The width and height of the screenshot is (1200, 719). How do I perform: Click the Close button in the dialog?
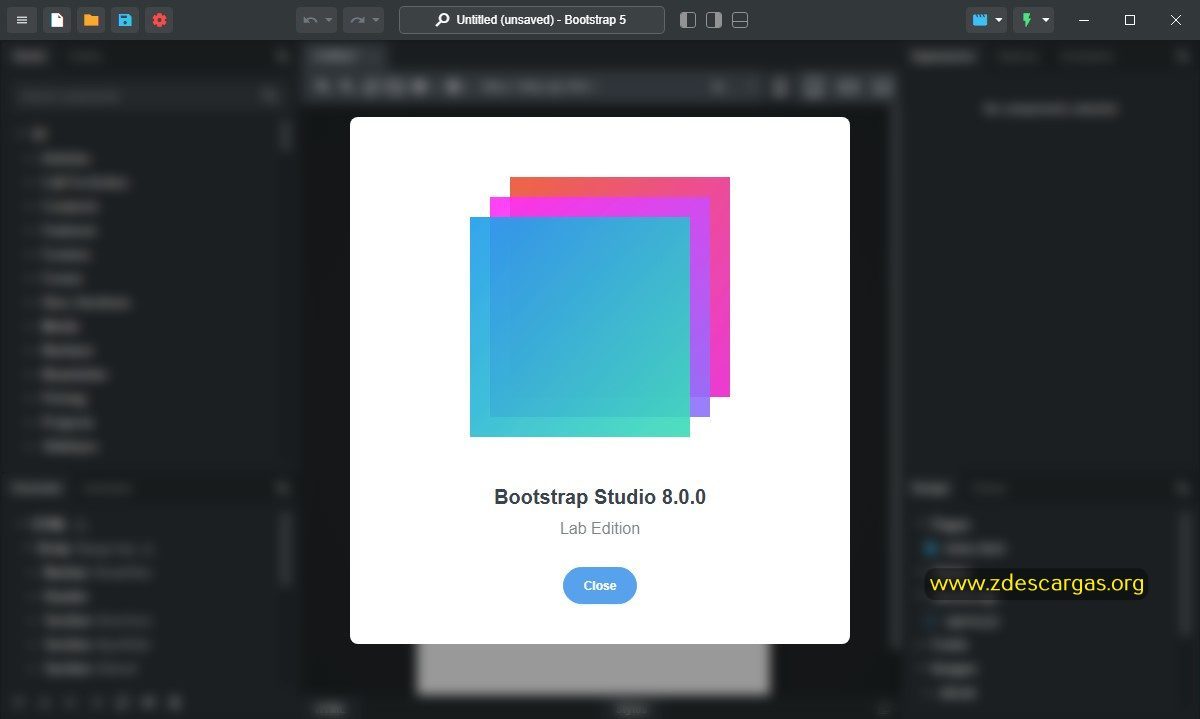pos(600,585)
